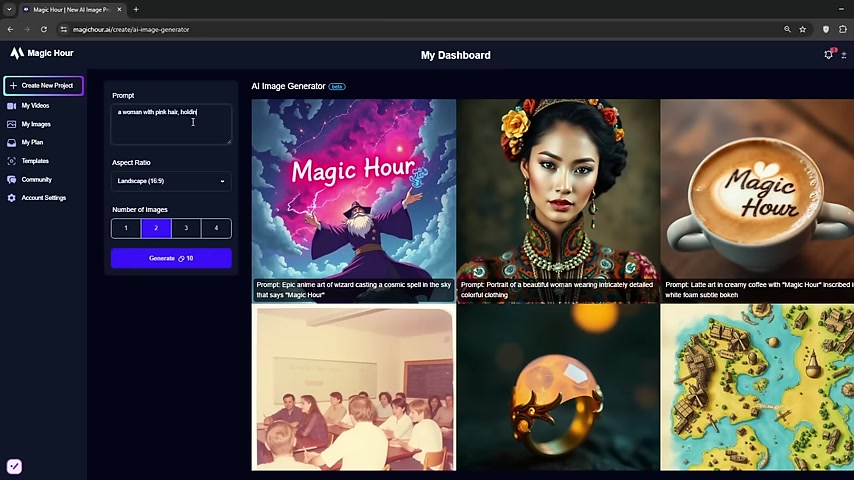The height and width of the screenshot is (480, 854).
Task: Open My Videos in sidebar
Action: tap(35, 106)
